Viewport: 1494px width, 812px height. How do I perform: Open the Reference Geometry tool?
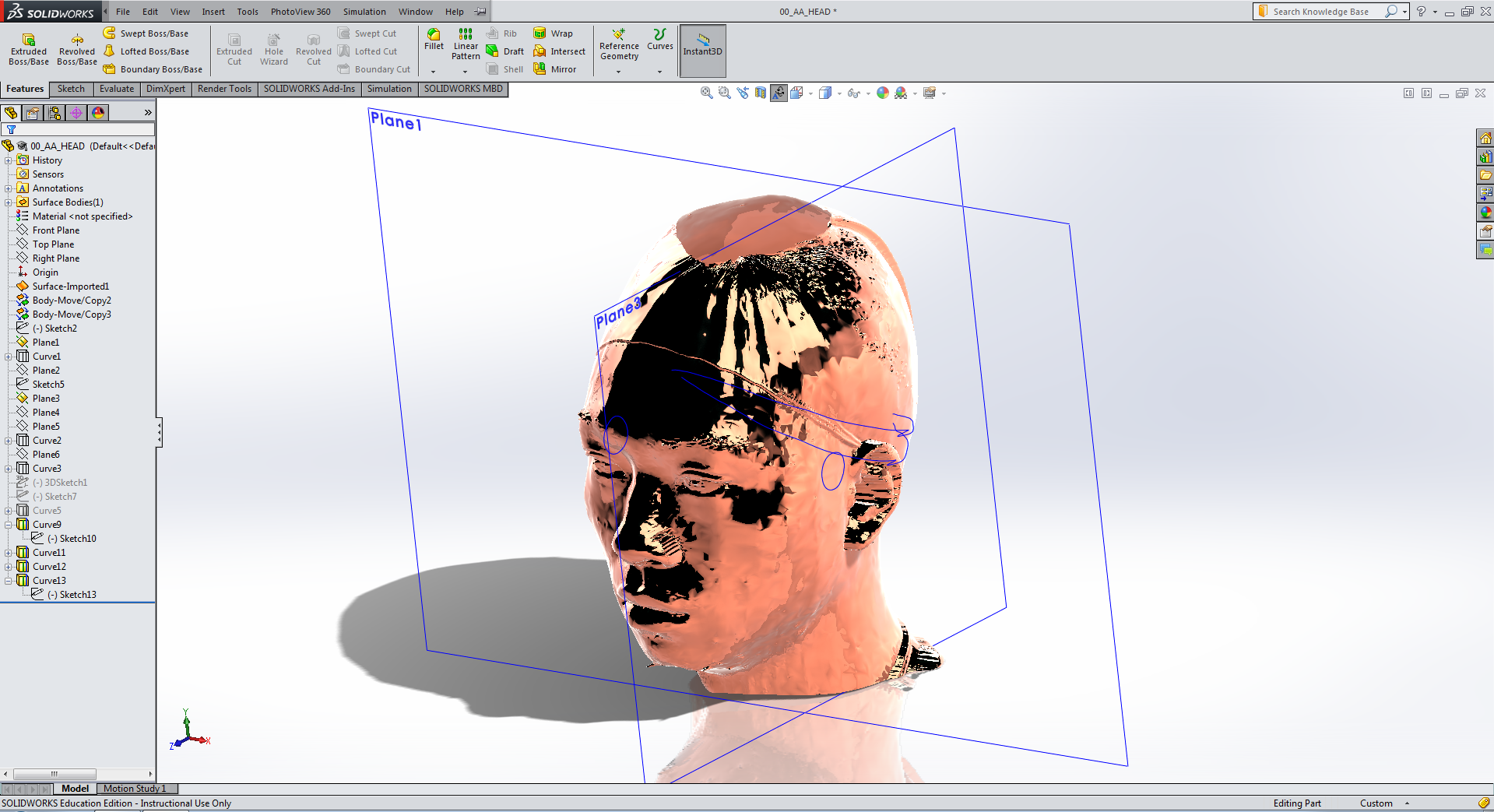pyautogui.click(x=619, y=44)
